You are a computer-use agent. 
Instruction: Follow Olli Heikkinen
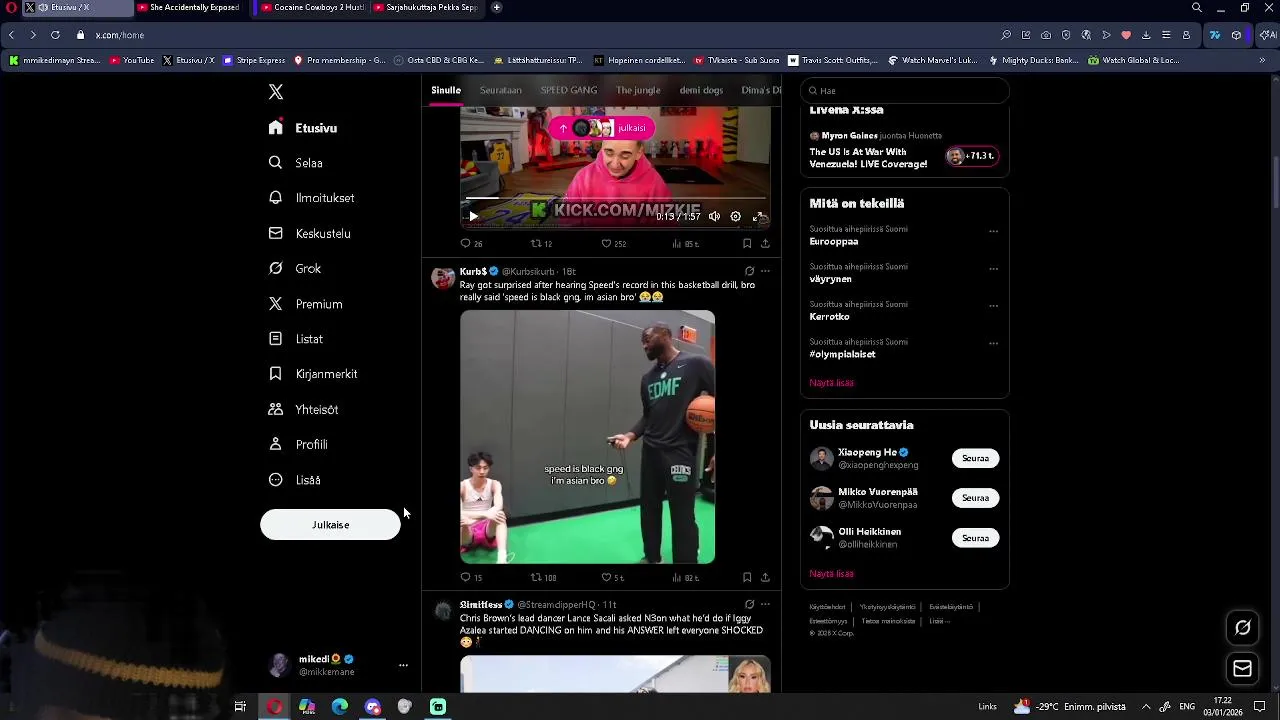click(975, 538)
